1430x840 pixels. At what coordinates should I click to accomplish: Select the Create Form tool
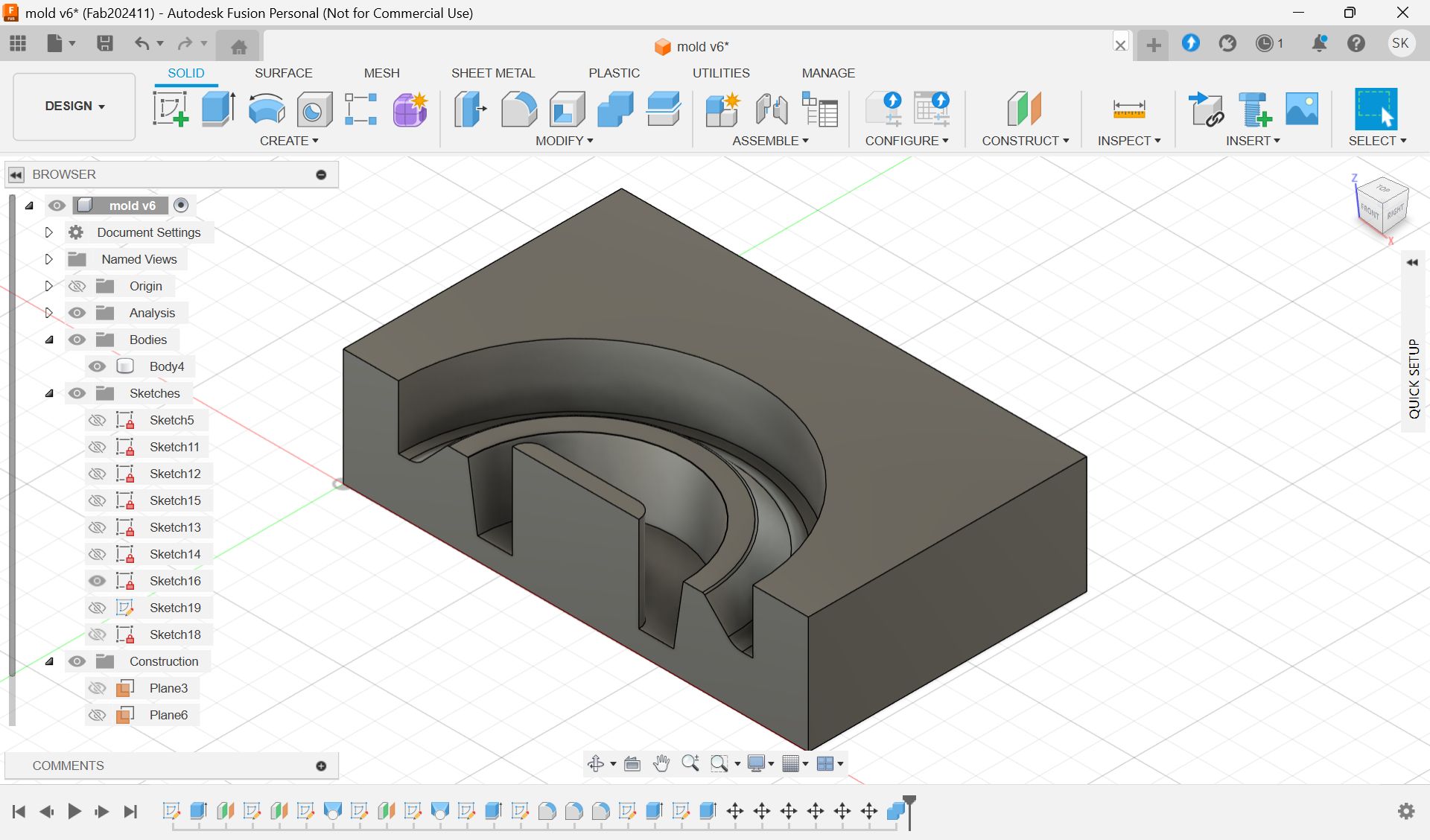(410, 109)
